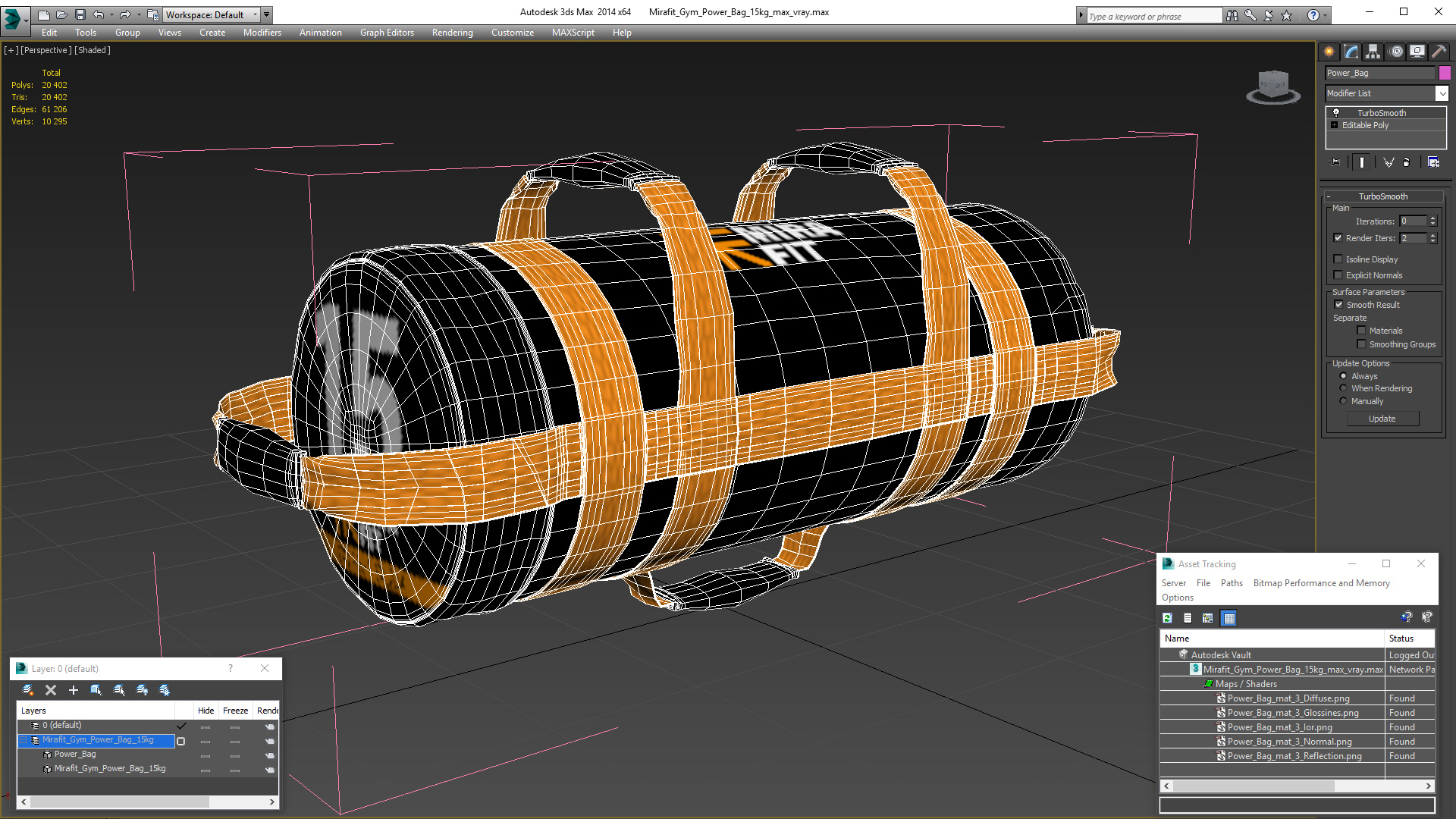
Task: Open the Redo history dropdown arrow
Action: (139, 14)
